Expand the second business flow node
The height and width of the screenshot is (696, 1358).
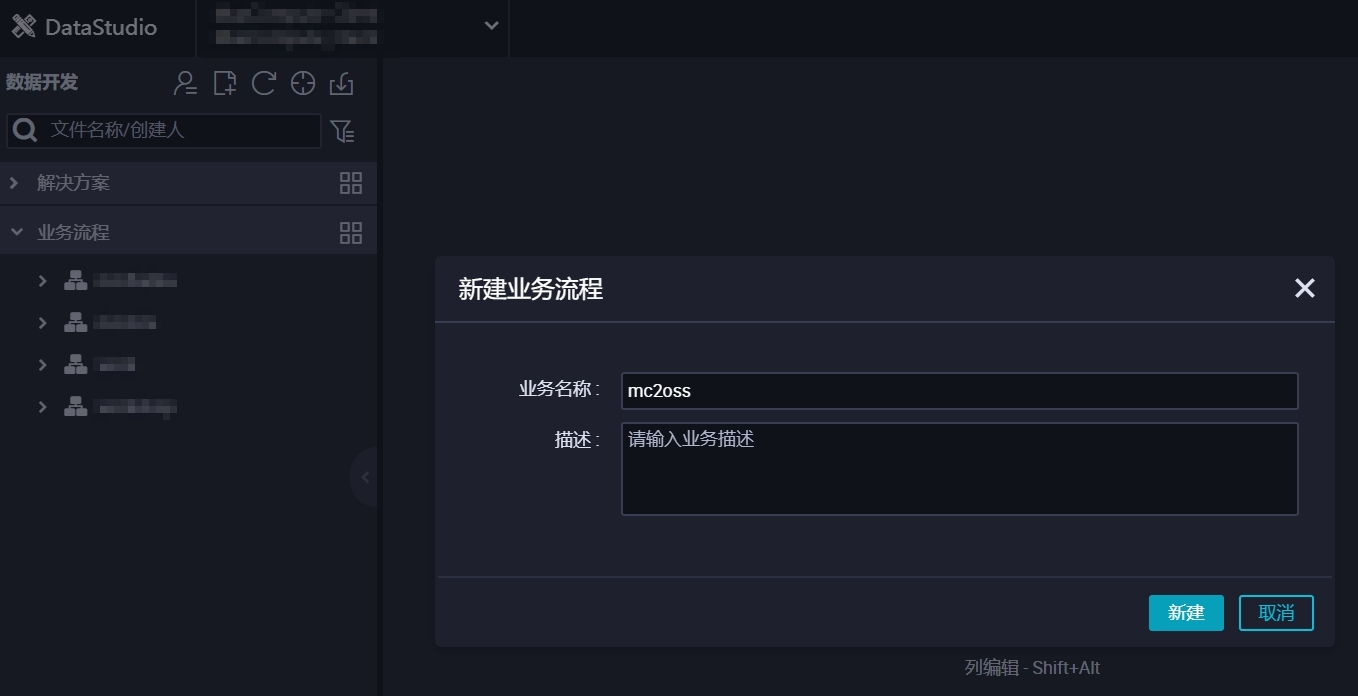tap(42, 323)
